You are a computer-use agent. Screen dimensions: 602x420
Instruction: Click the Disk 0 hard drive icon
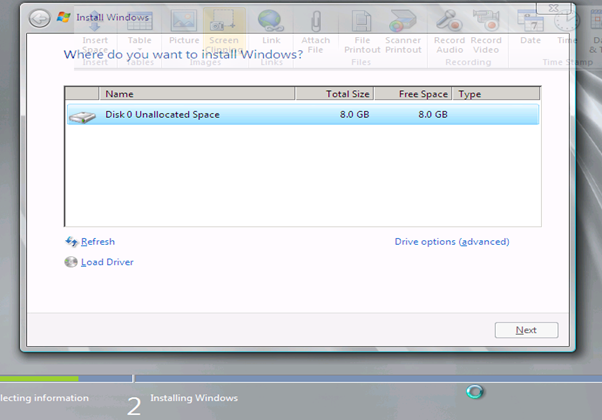(x=82, y=117)
